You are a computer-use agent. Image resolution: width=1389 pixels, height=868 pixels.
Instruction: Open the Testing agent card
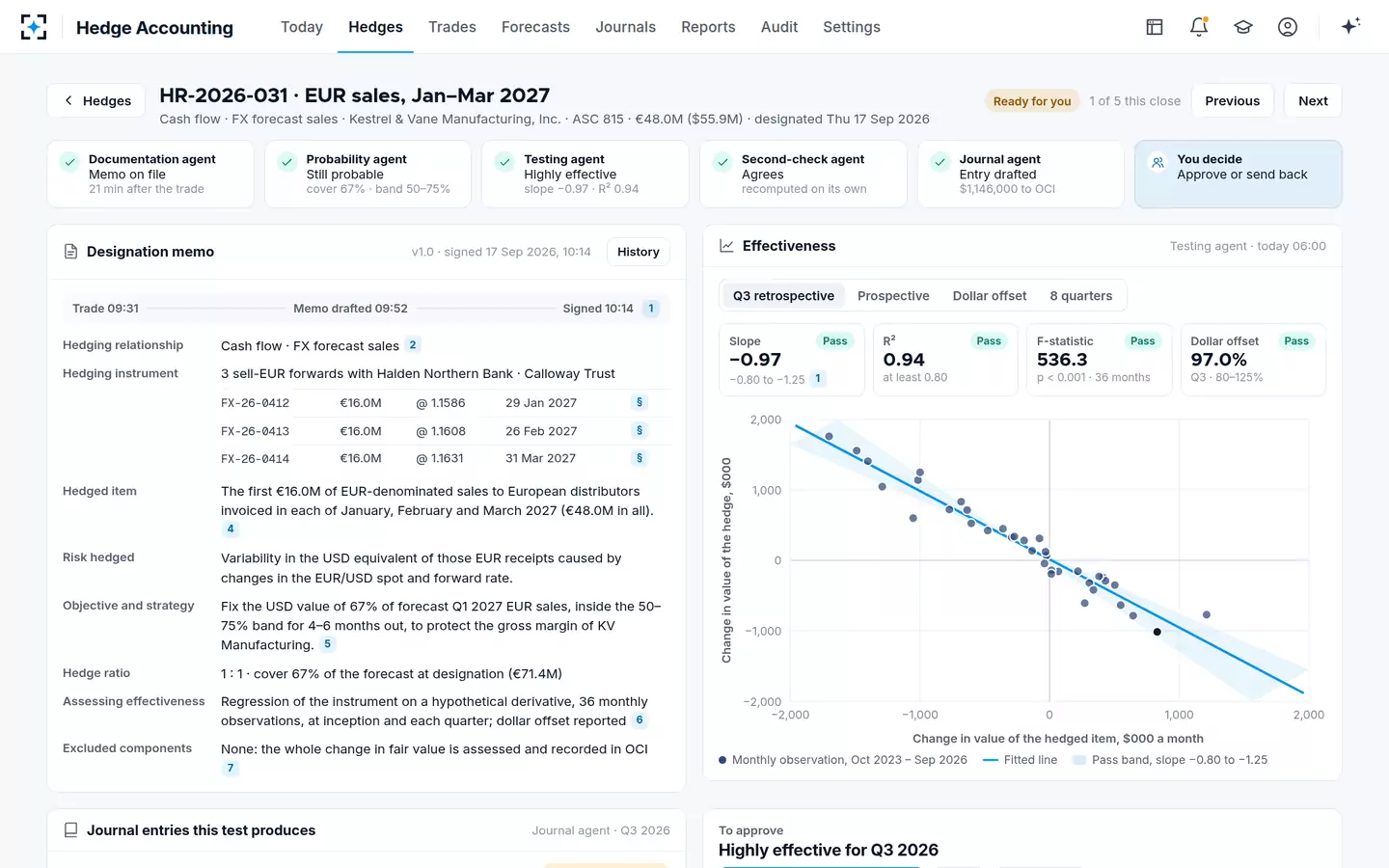[586, 174]
